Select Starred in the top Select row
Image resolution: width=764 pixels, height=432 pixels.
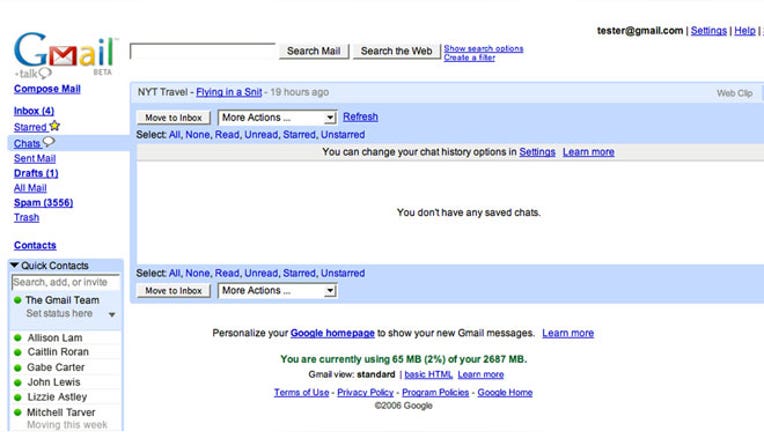point(299,134)
